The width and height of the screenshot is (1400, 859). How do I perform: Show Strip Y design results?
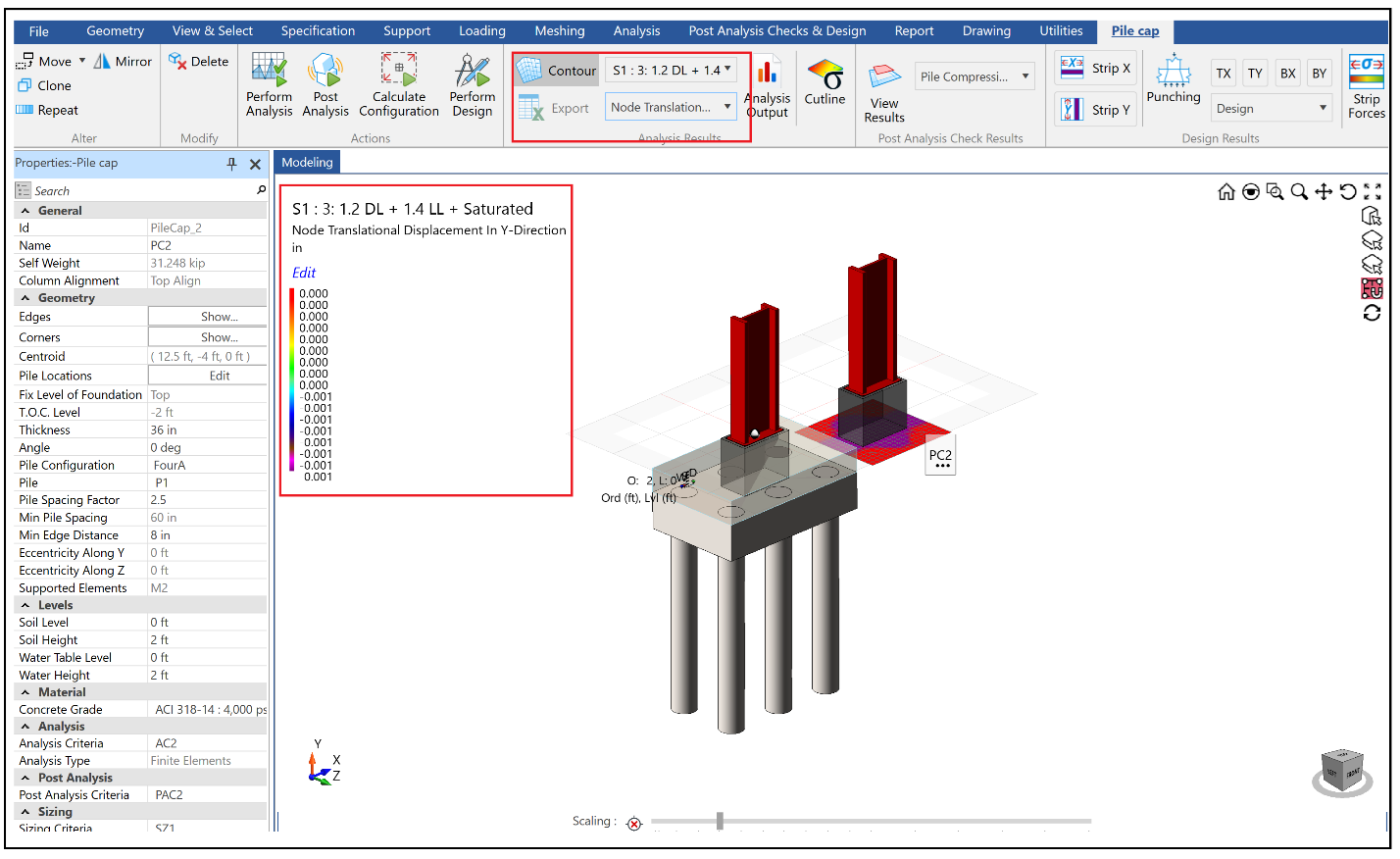coord(1096,109)
